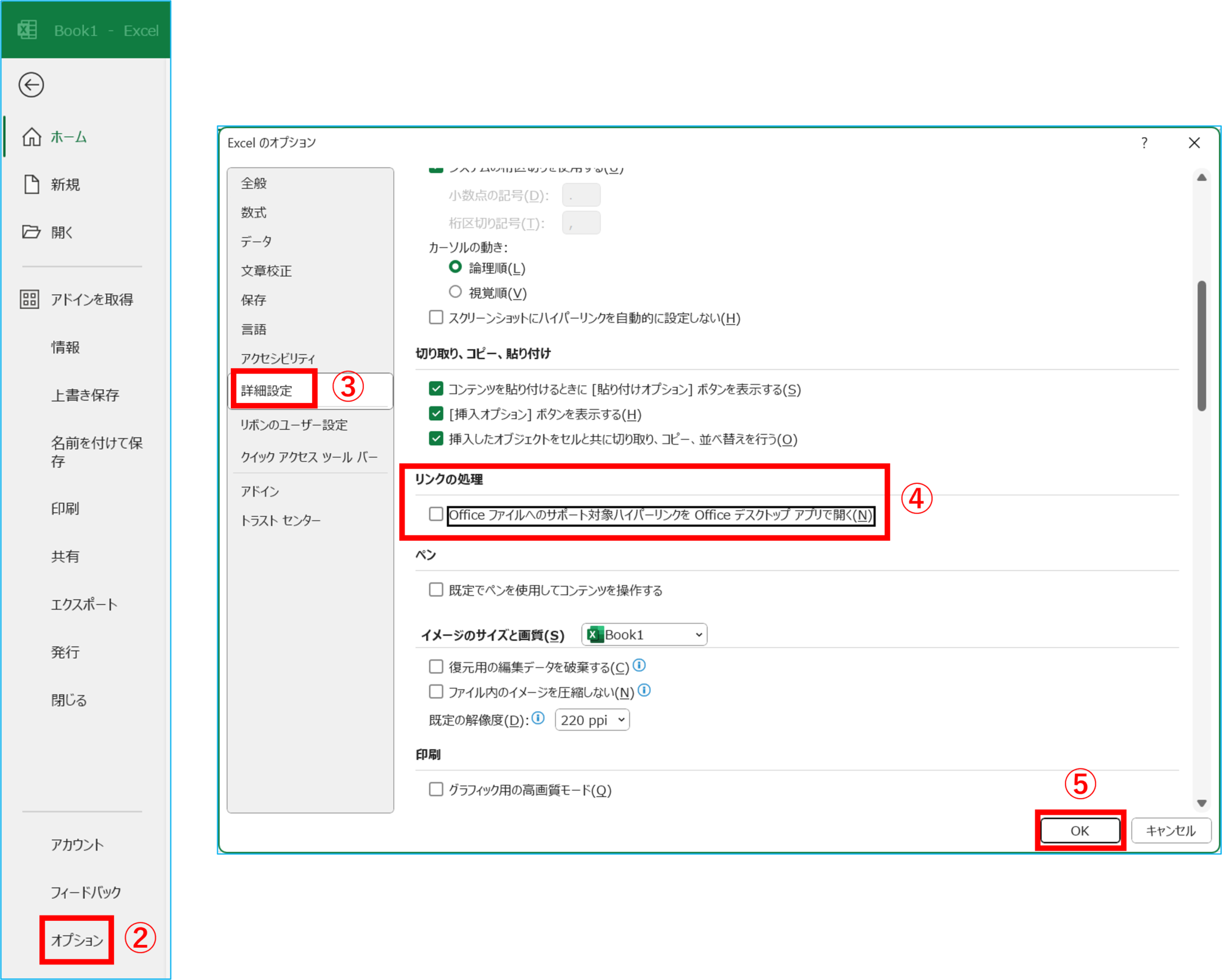Open the 220 ppi resolution dropdown
Screen dimensions: 1222x980
point(592,719)
